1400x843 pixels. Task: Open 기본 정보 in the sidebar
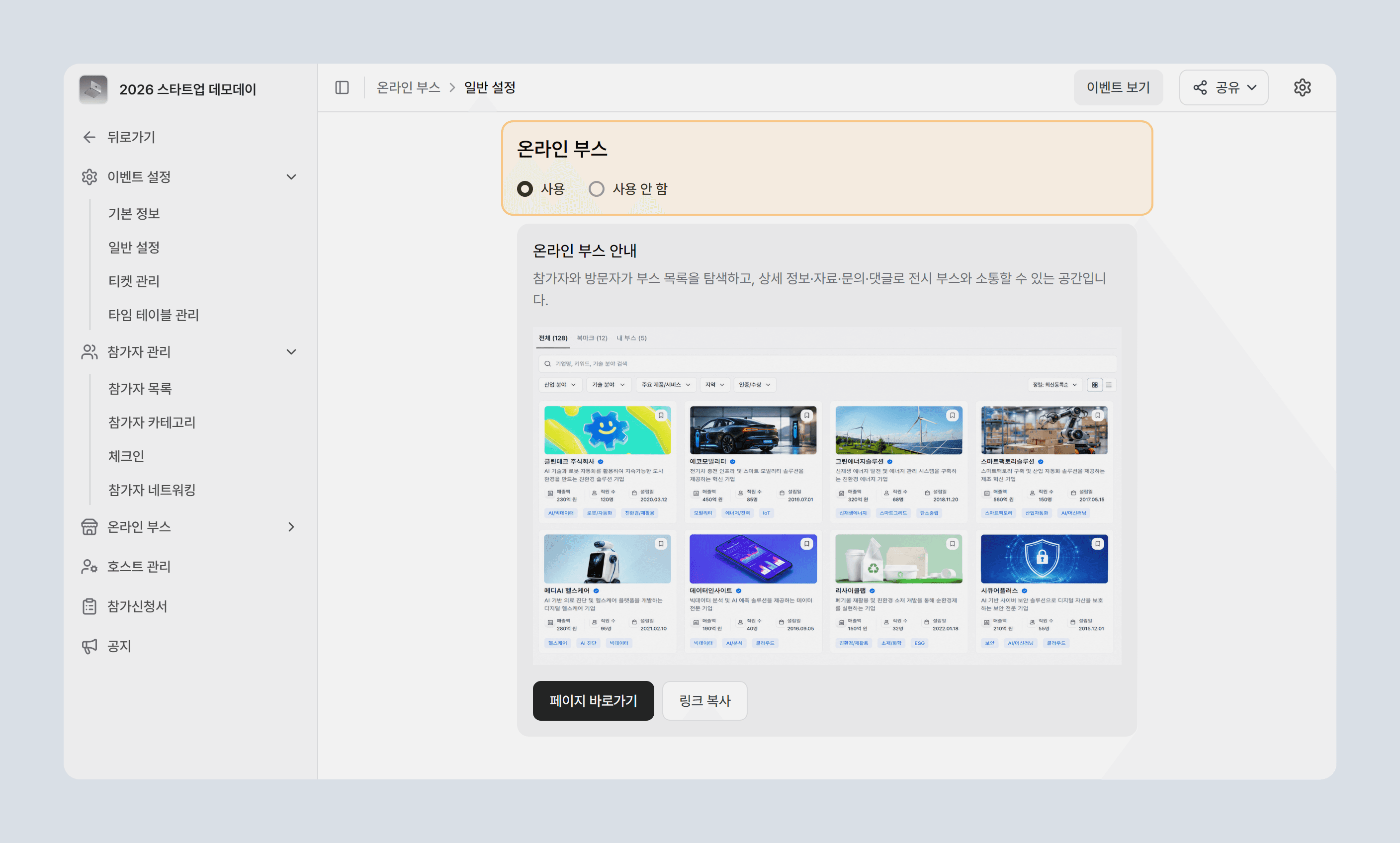point(134,214)
